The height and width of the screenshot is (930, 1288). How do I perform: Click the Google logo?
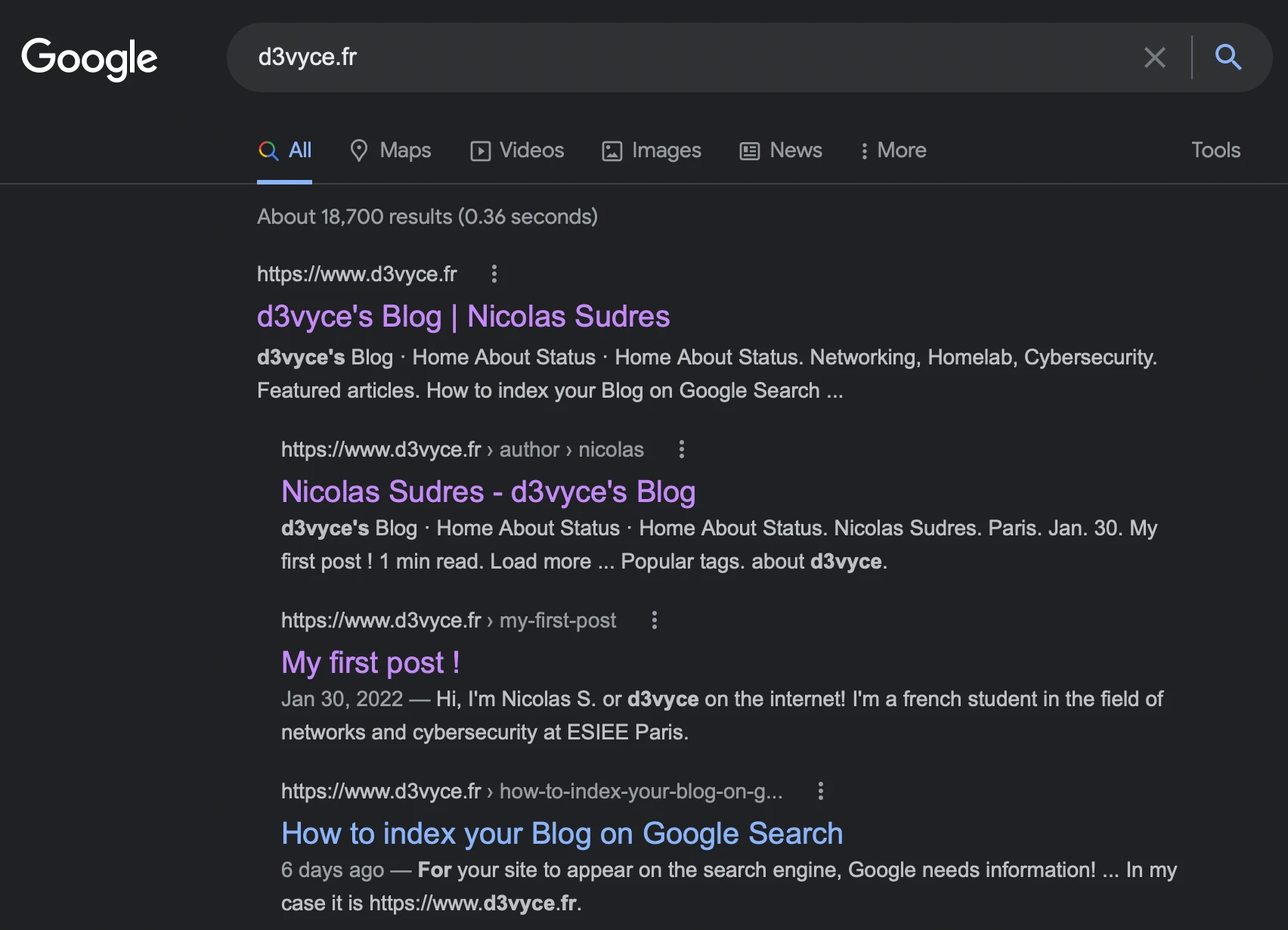point(90,58)
